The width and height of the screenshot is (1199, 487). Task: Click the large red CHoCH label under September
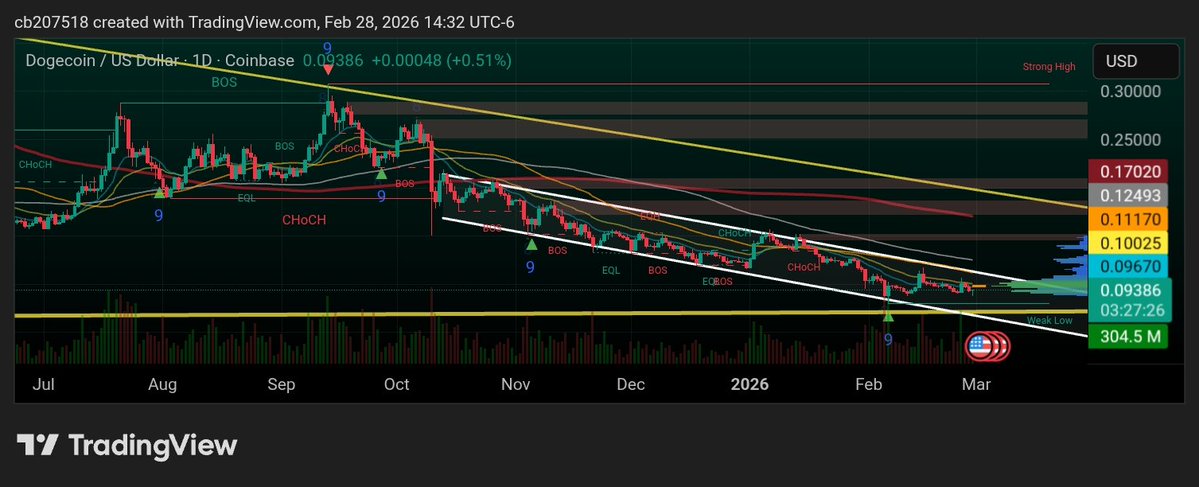[x=304, y=220]
